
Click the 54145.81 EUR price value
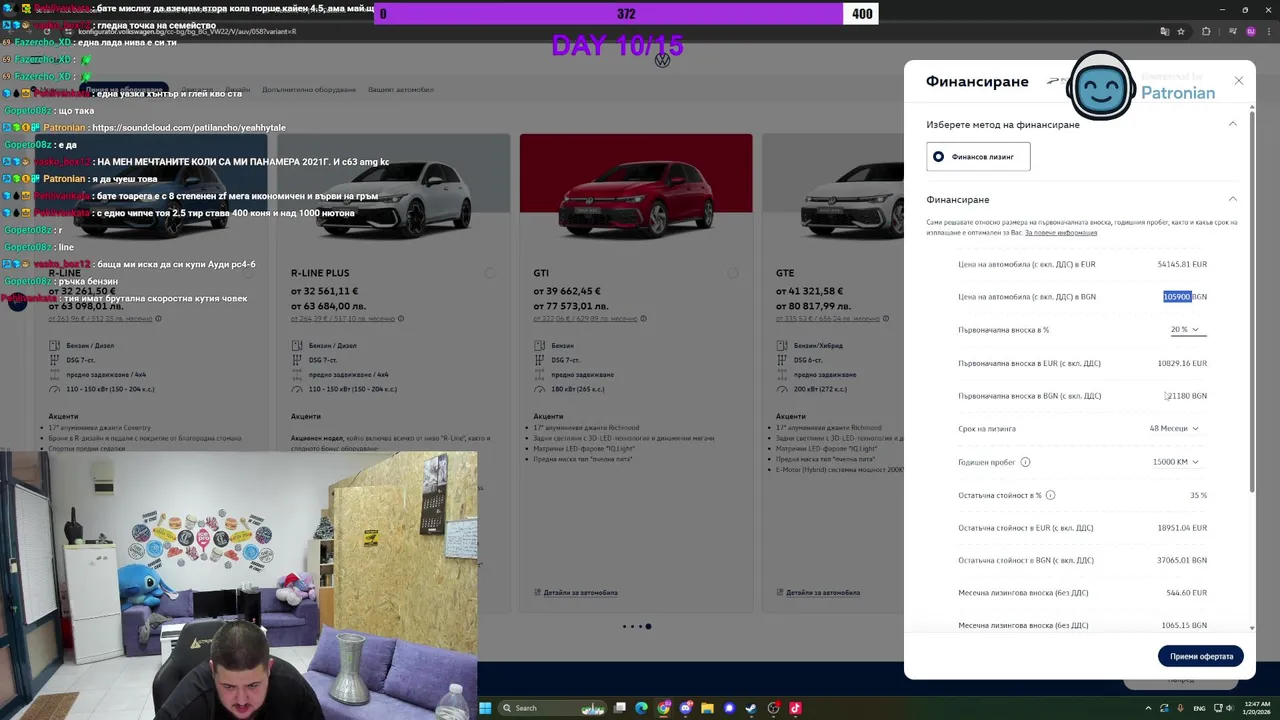[1182, 264]
